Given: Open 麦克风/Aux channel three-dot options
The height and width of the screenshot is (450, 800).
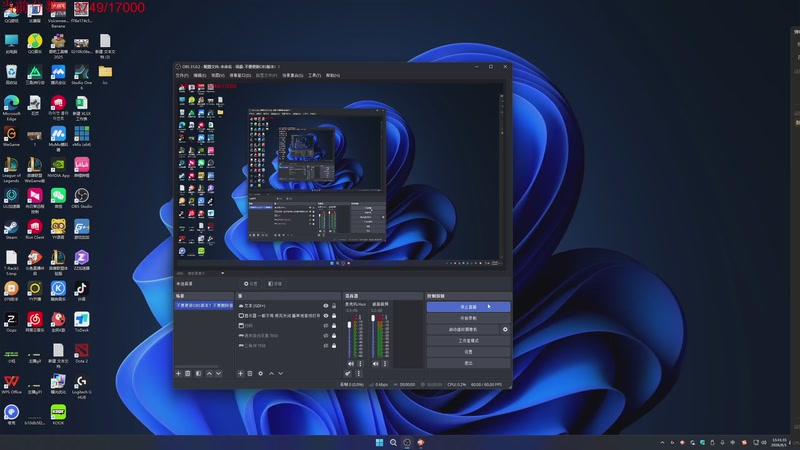Looking at the screenshot, I should click(x=360, y=364).
